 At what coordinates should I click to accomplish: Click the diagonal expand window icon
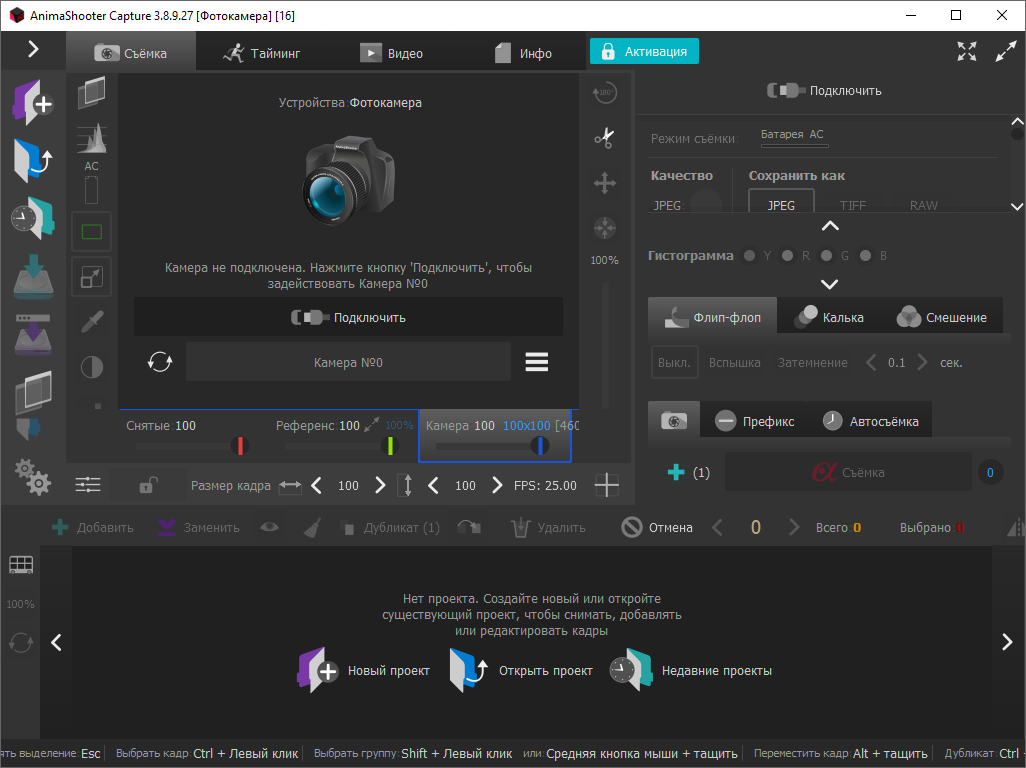pyautogui.click(x=1006, y=51)
